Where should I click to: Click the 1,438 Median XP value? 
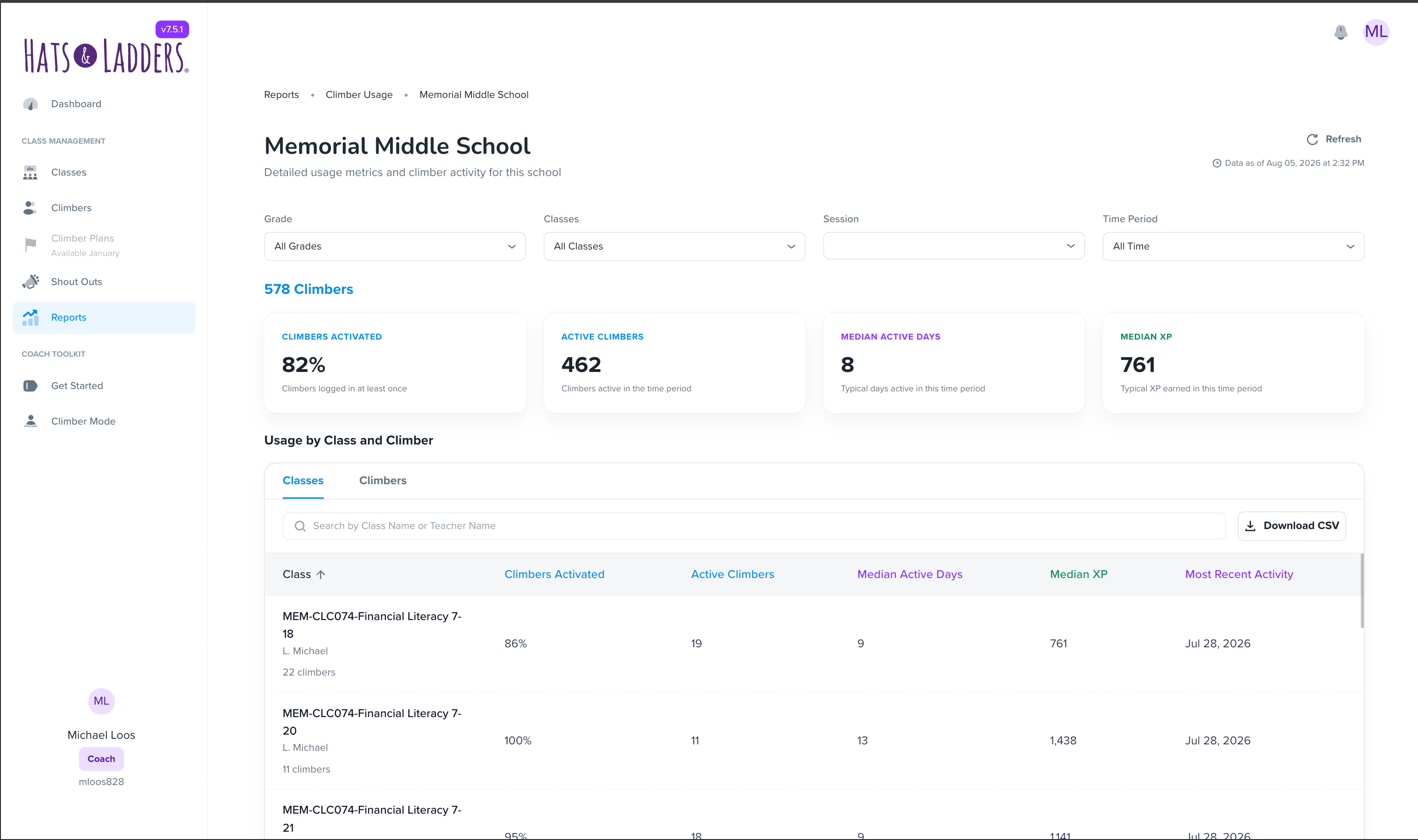pos(1063,740)
